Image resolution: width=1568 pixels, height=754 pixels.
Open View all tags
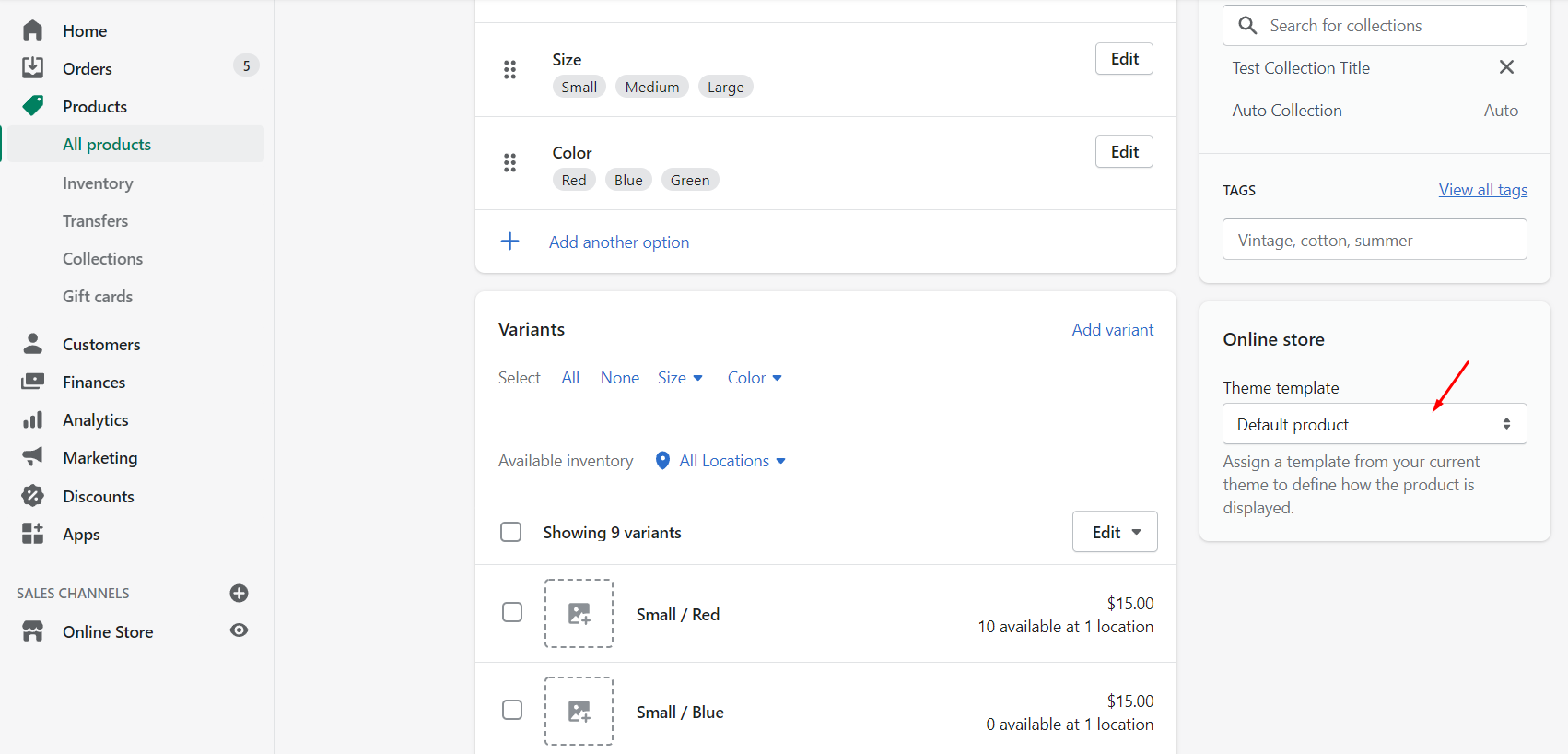pos(1482,189)
